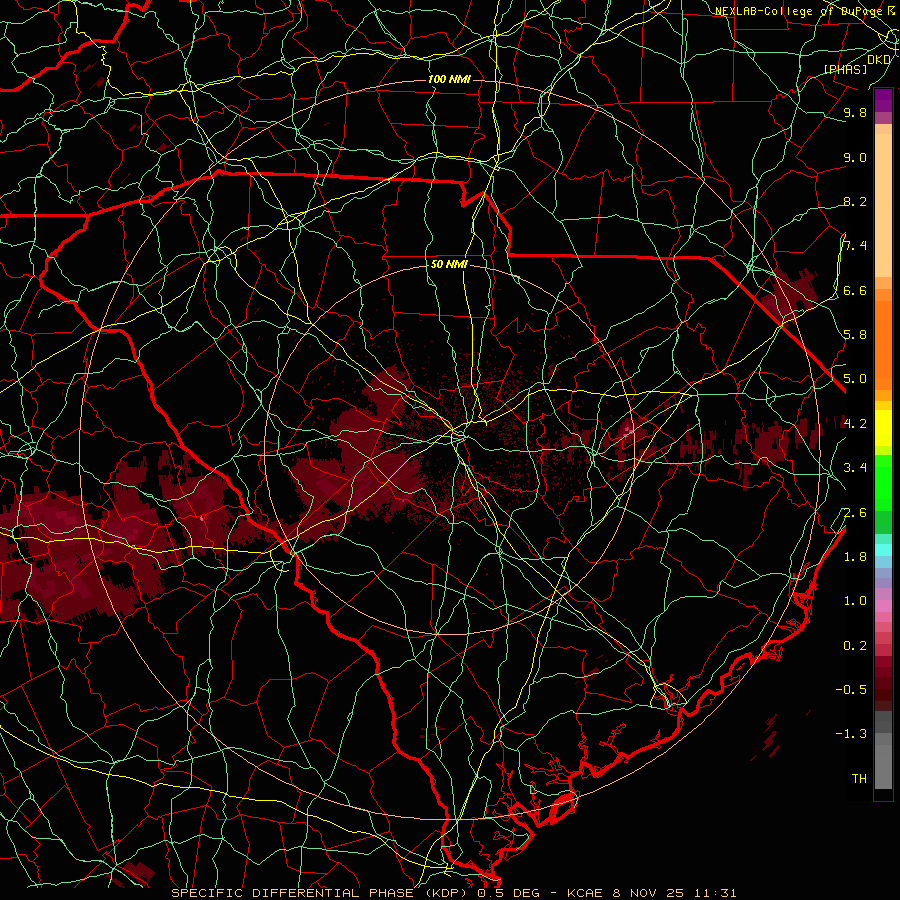900x900 pixels.
Task: Click the 50 NMI range ring label
Action: [x=449, y=265]
